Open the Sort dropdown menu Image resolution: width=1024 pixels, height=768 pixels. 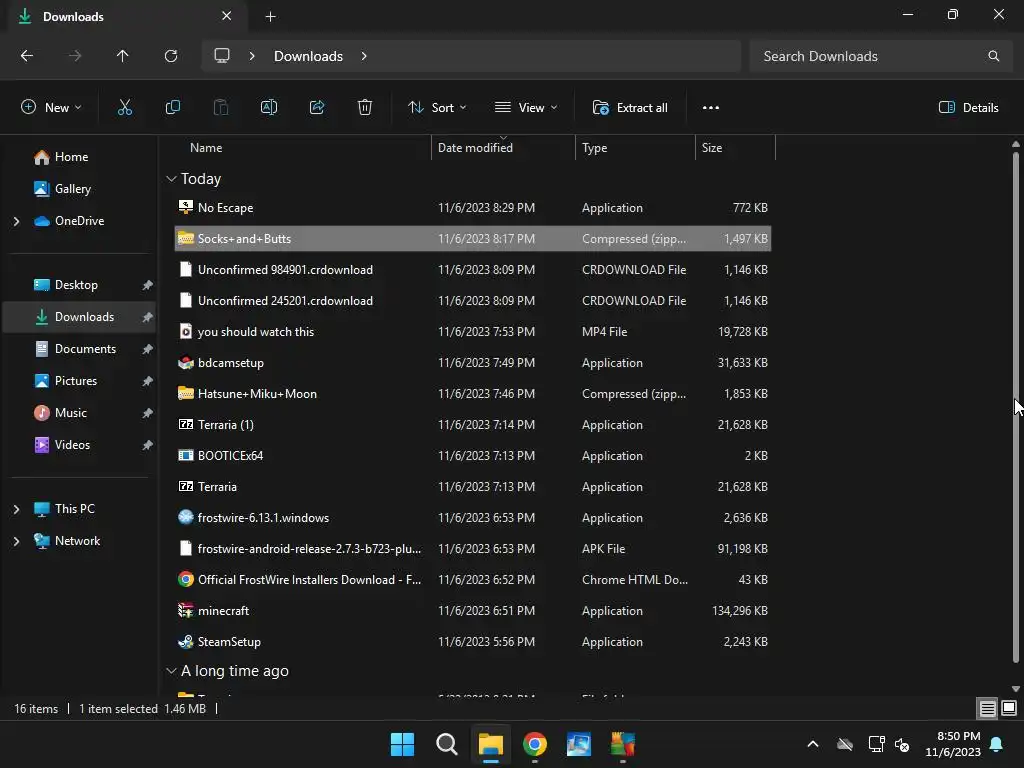click(437, 108)
